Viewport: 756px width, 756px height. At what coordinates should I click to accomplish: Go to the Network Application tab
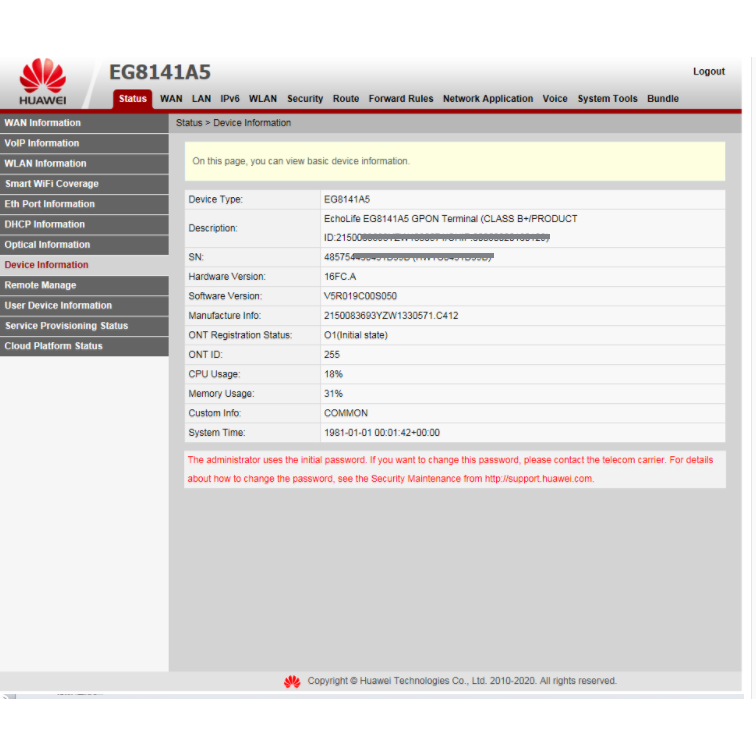pyautogui.click(x=488, y=99)
